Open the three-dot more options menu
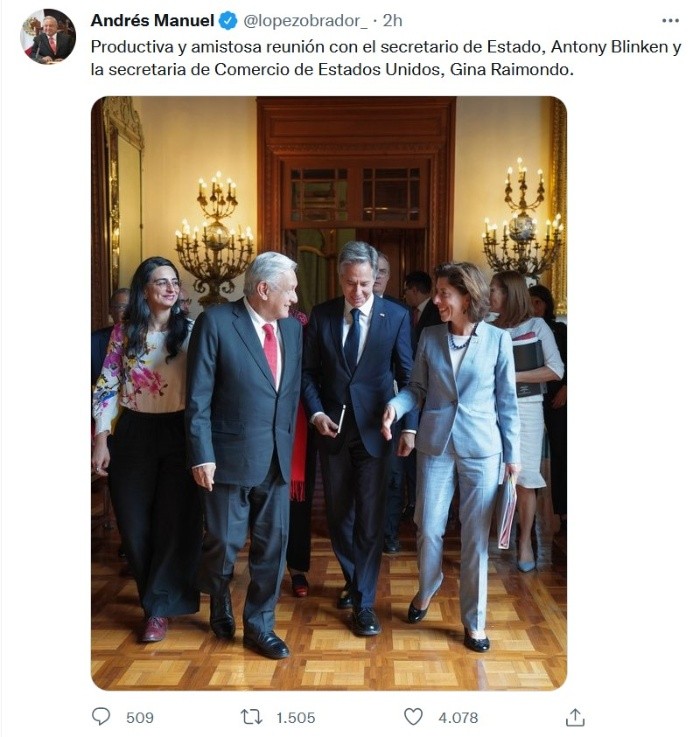Viewport: 700px width, 737px height. (x=670, y=21)
